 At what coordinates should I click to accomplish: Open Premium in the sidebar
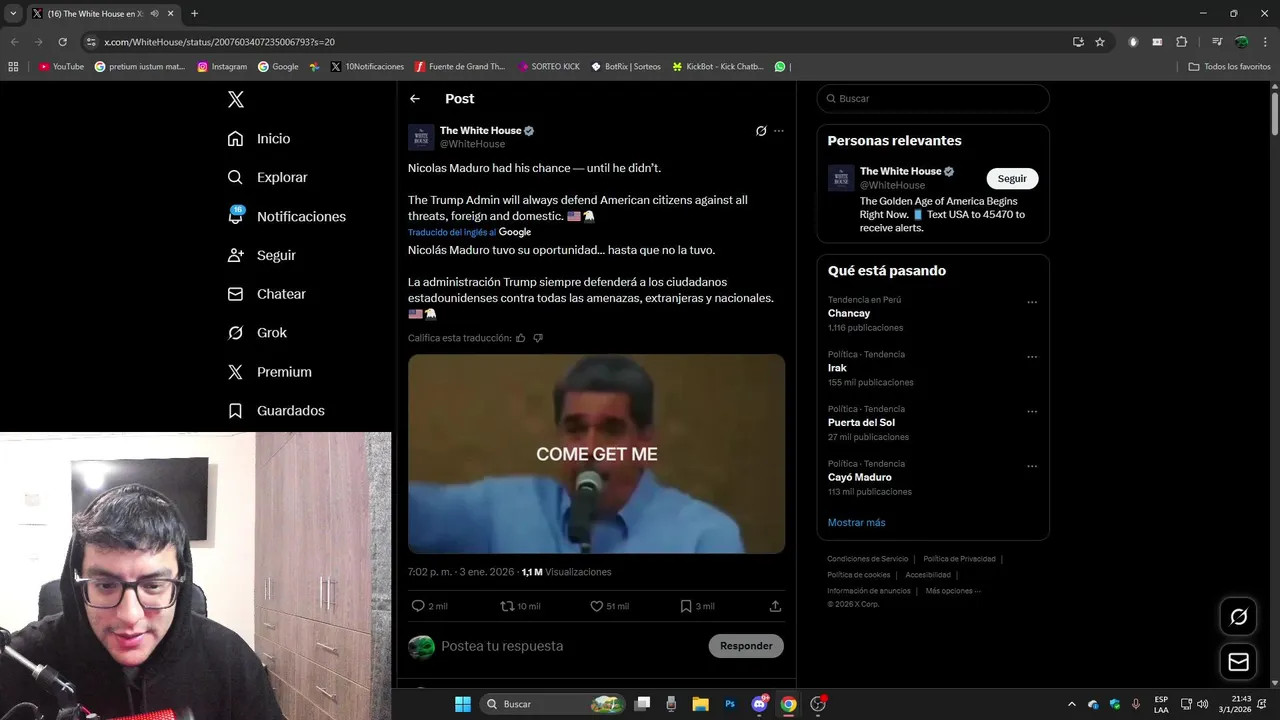tap(270, 372)
